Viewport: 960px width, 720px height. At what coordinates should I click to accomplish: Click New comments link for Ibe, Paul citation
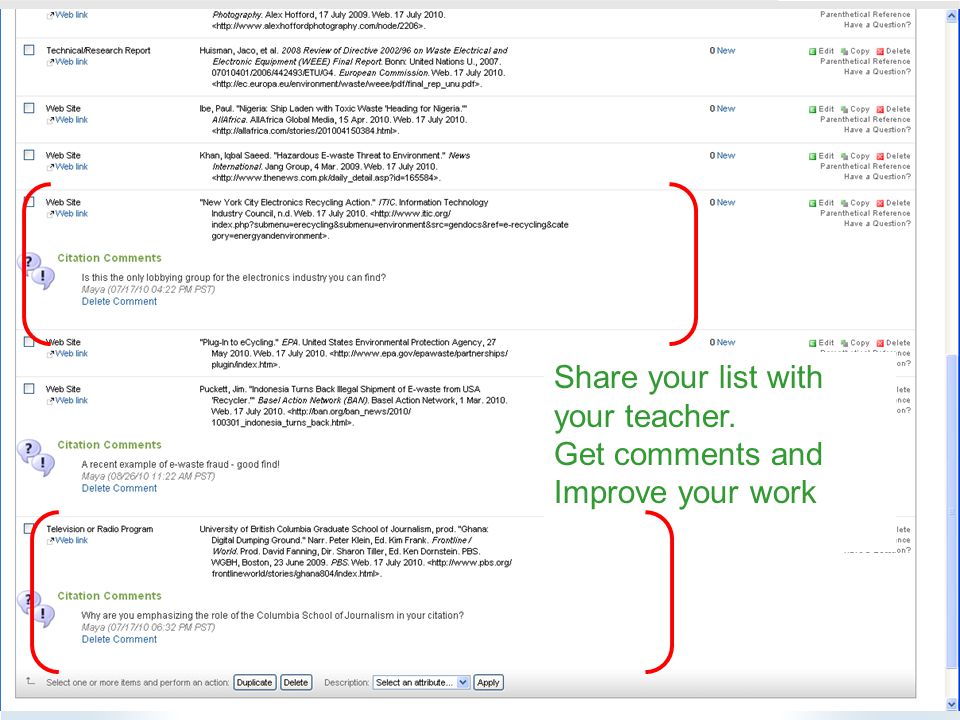(x=726, y=109)
